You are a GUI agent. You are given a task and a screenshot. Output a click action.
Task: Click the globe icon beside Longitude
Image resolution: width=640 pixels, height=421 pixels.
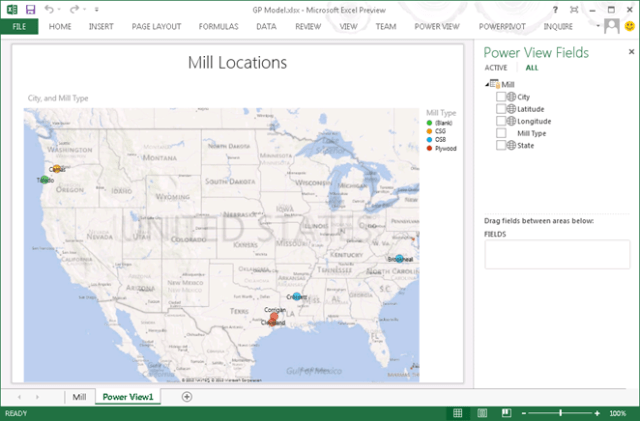click(511, 121)
